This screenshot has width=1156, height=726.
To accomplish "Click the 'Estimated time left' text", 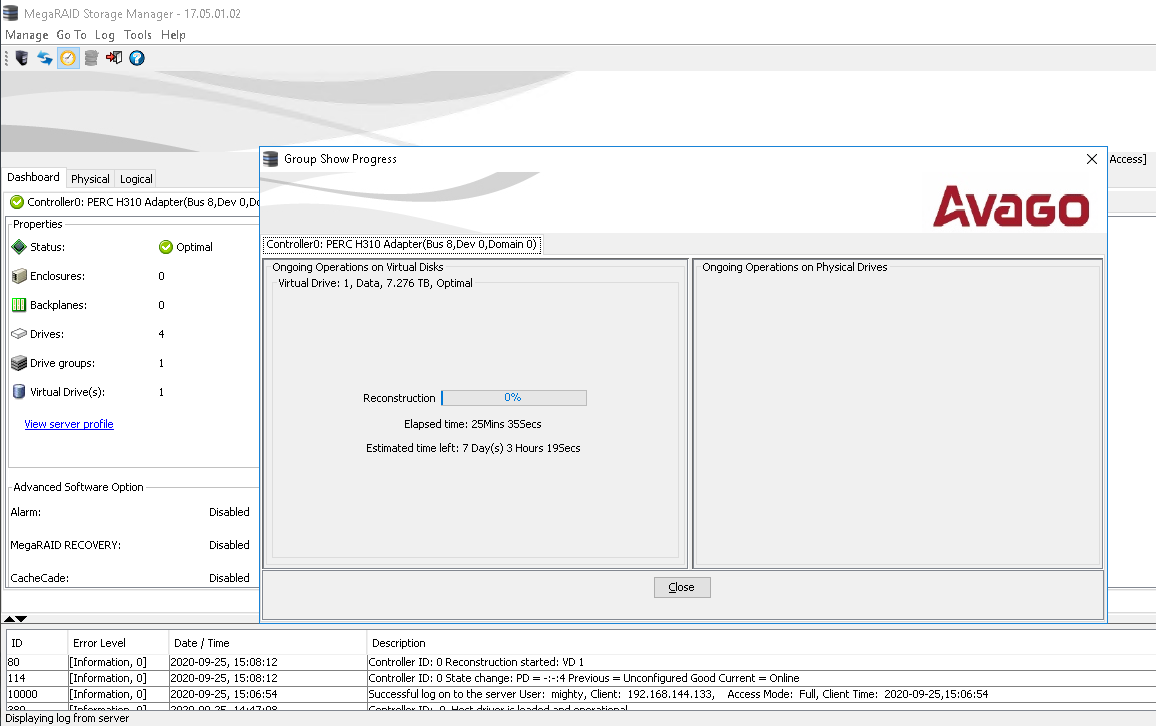I will [x=473, y=448].
